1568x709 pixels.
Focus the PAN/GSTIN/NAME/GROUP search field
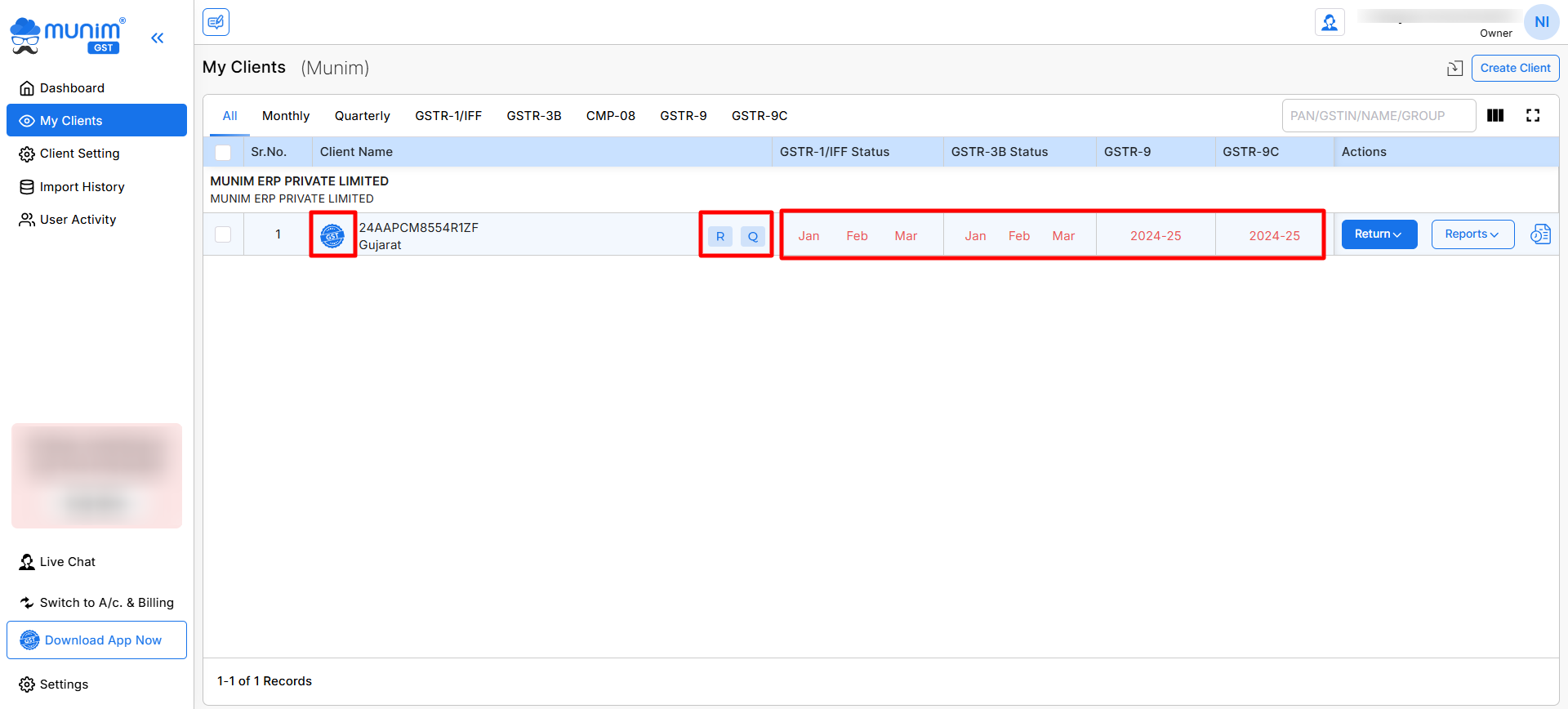coord(1378,116)
